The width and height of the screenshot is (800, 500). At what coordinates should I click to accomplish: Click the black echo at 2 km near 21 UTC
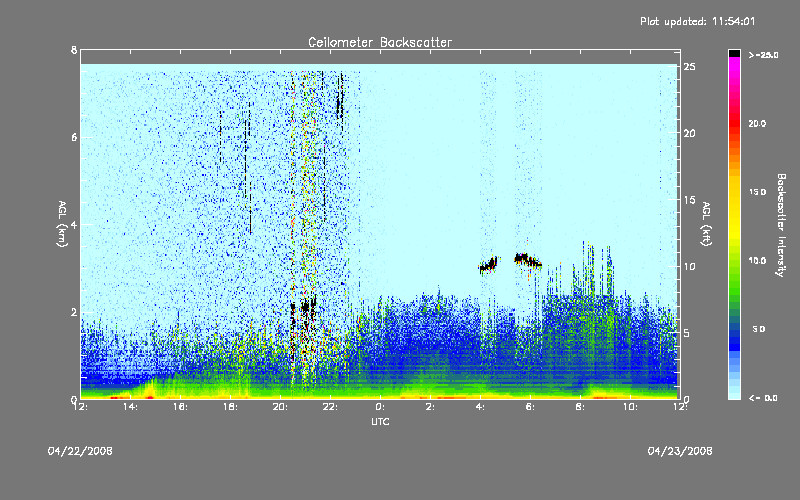click(305, 308)
